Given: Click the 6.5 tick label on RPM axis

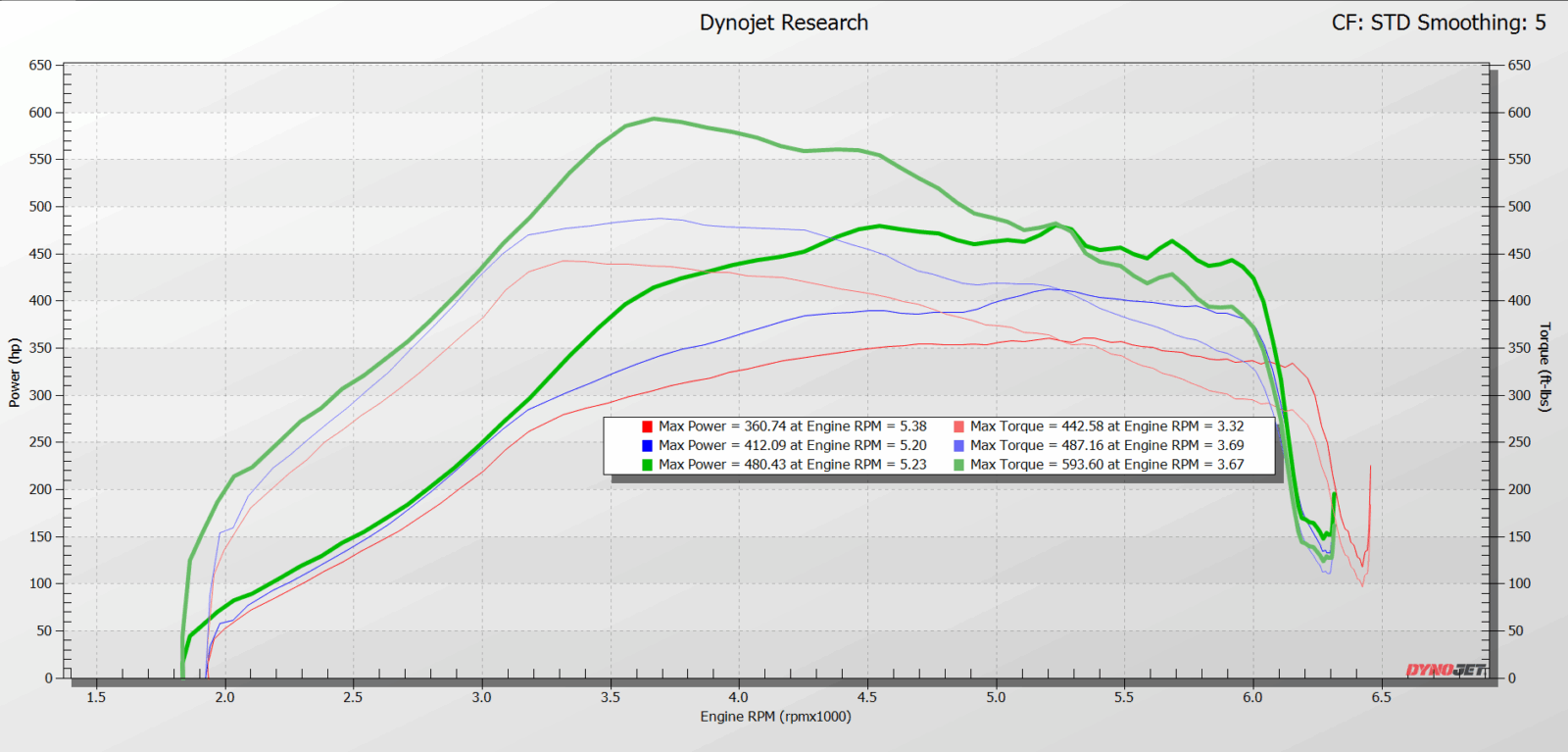Looking at the screenshot, I should coord(1381,697).
